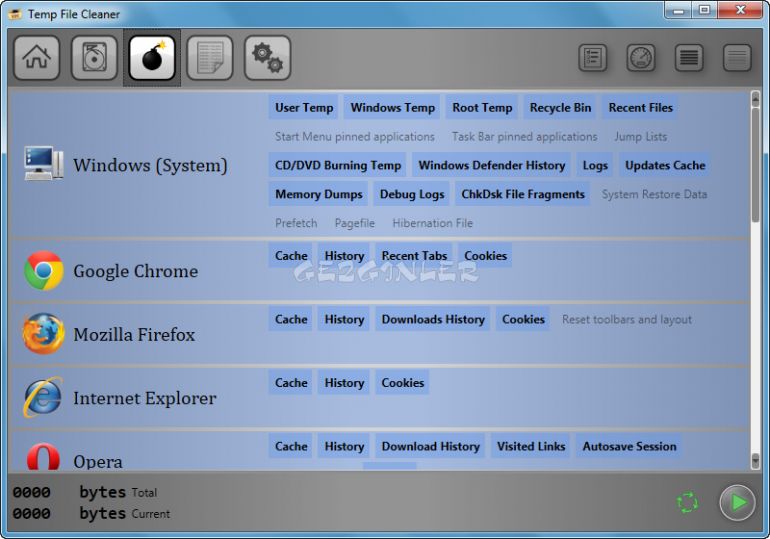The width and height of the screenshot is (770, 539).
Task: Toggle Opera Download History
Action: 431,446
